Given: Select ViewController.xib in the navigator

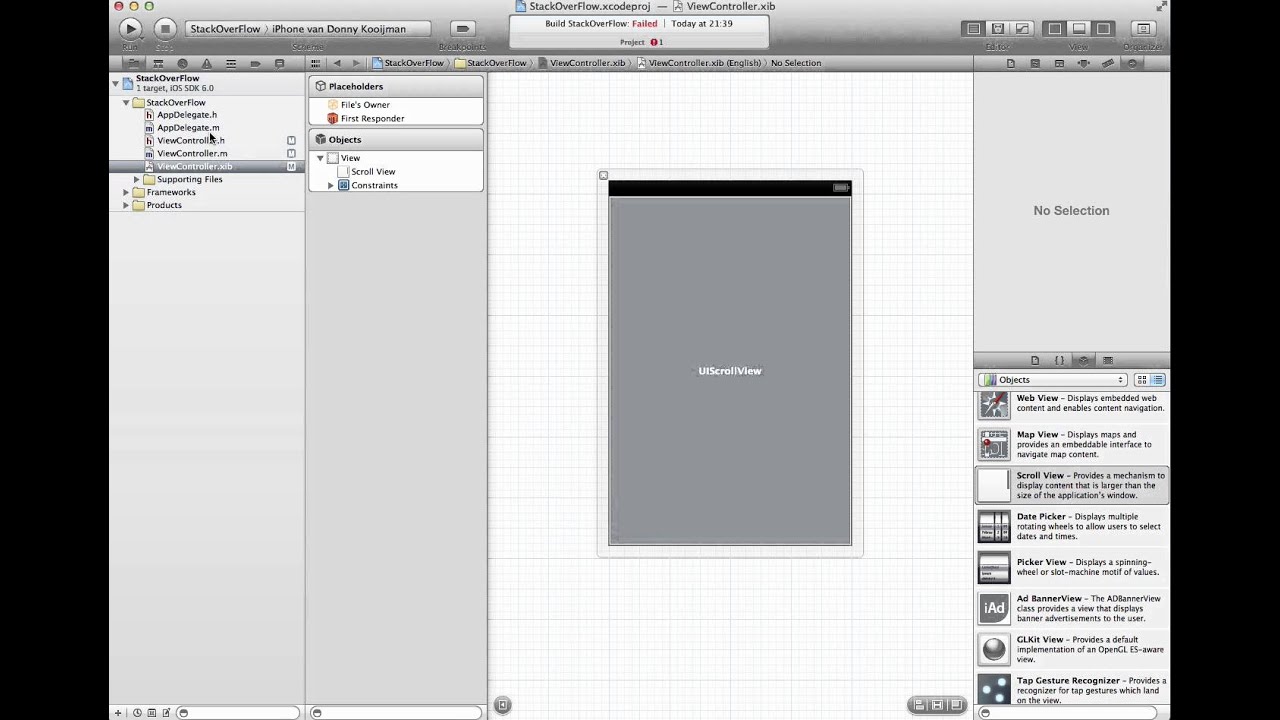Looking at the screenshot, I should (206, 167).
